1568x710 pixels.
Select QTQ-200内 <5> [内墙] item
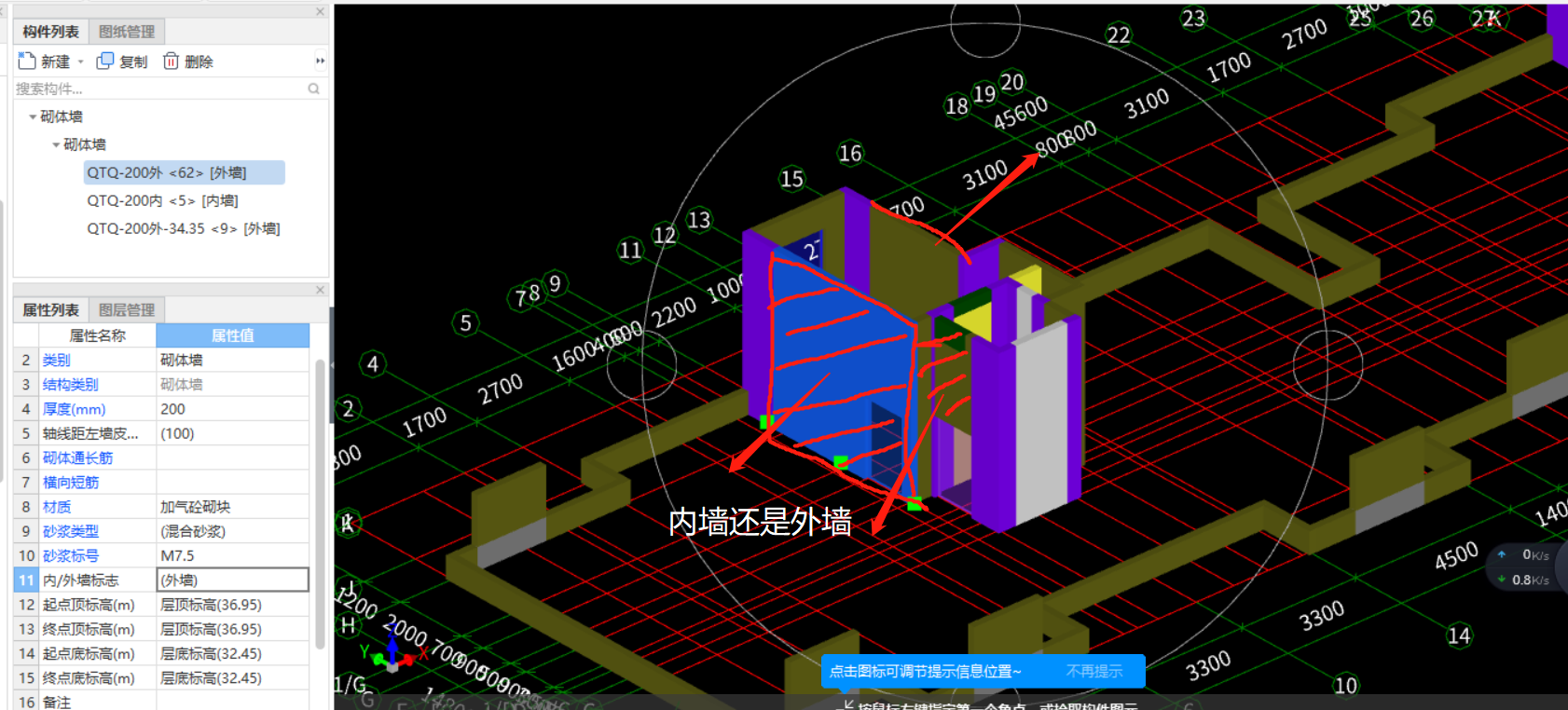162,200
